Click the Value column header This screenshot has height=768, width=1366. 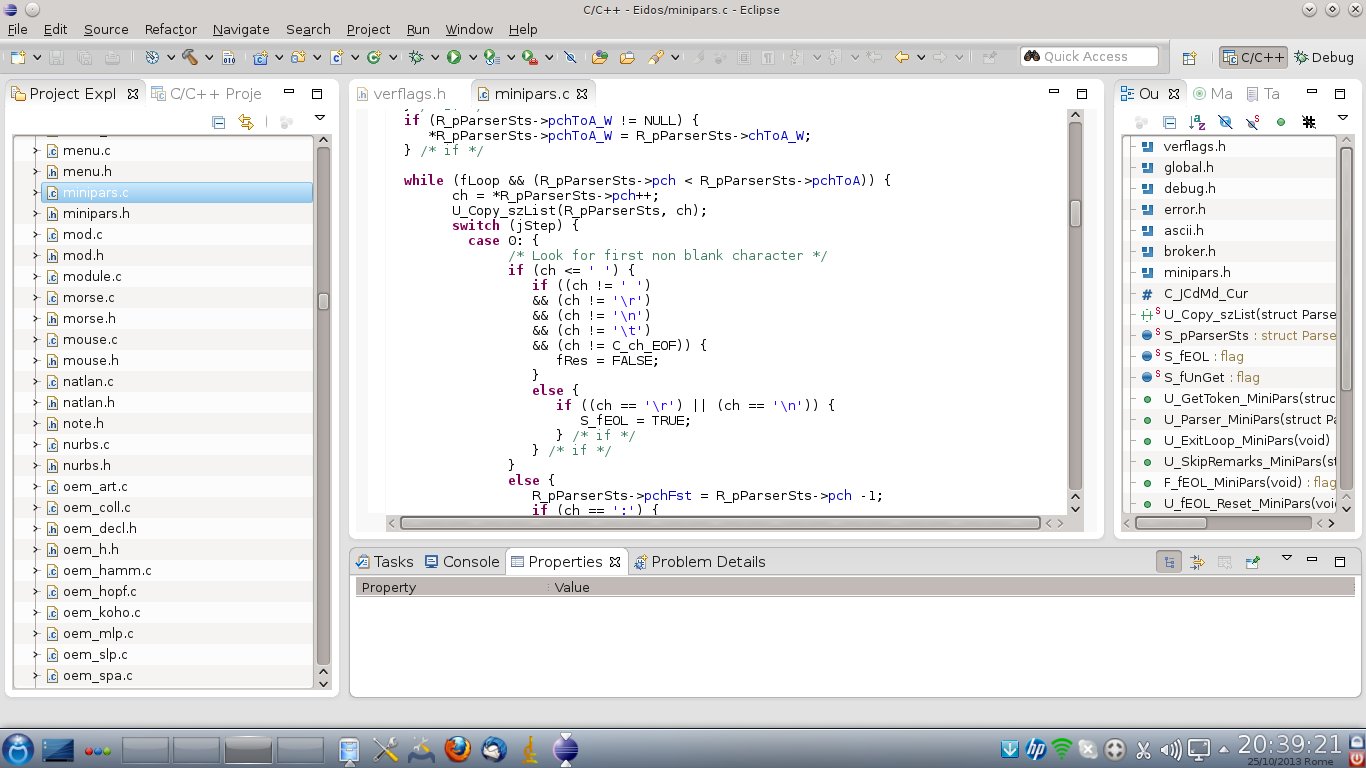tap(572, 587)
